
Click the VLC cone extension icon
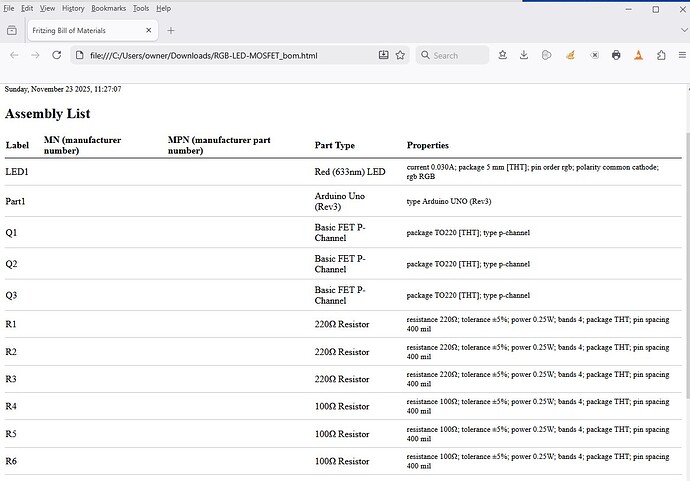pos(638,55)
